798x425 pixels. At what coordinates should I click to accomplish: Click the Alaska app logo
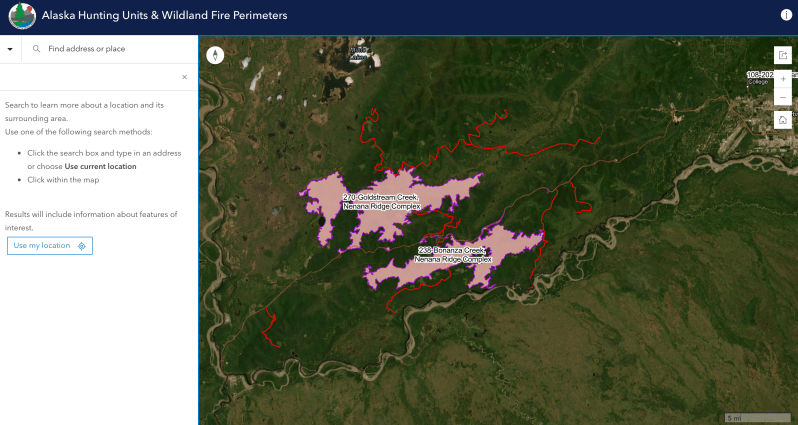tap(19, 17)
